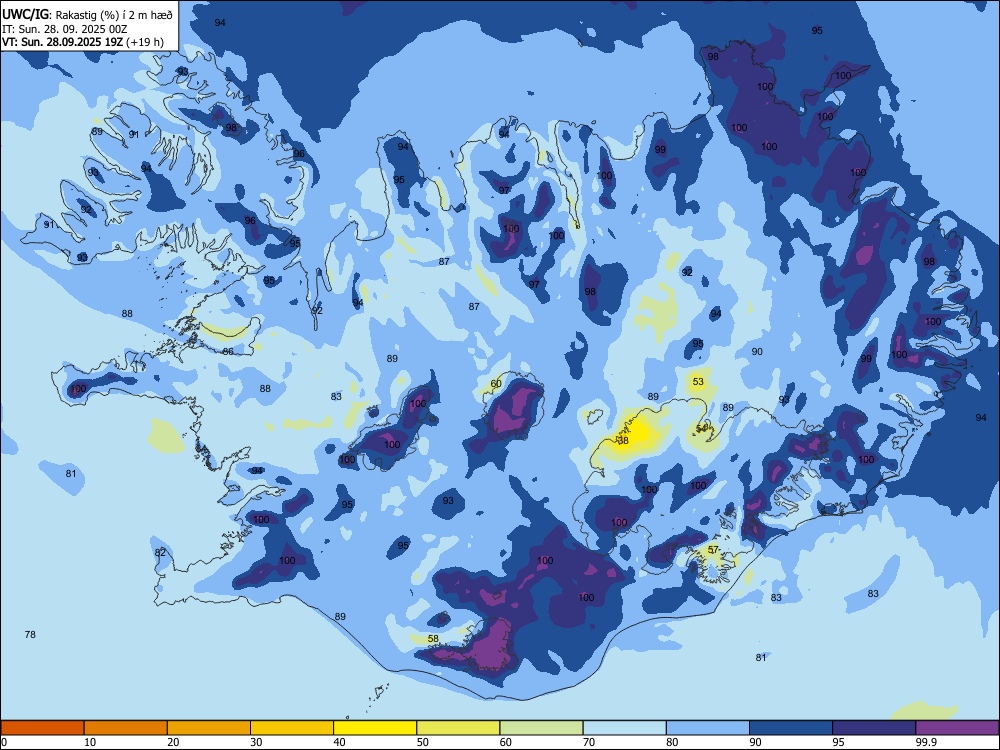Click the '70' legend tick label

click(589, 742)
